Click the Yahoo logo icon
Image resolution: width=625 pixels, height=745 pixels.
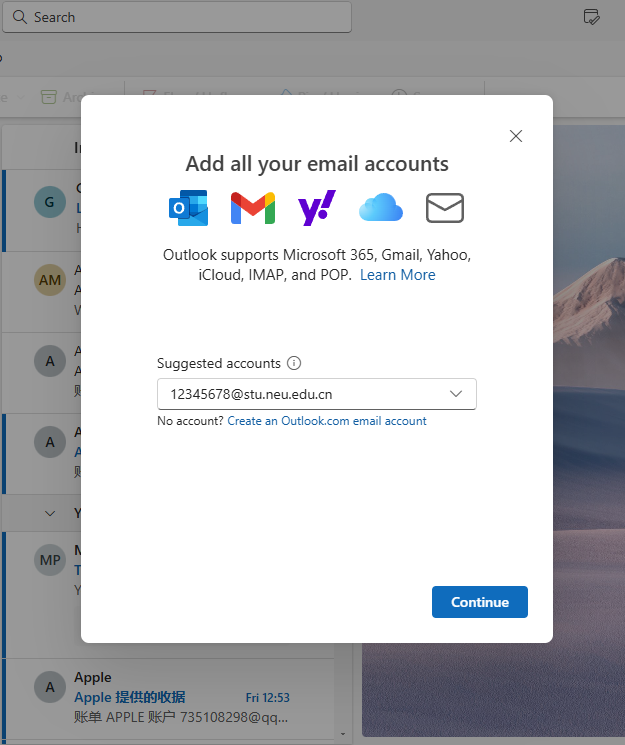click(x=317, y=208)
